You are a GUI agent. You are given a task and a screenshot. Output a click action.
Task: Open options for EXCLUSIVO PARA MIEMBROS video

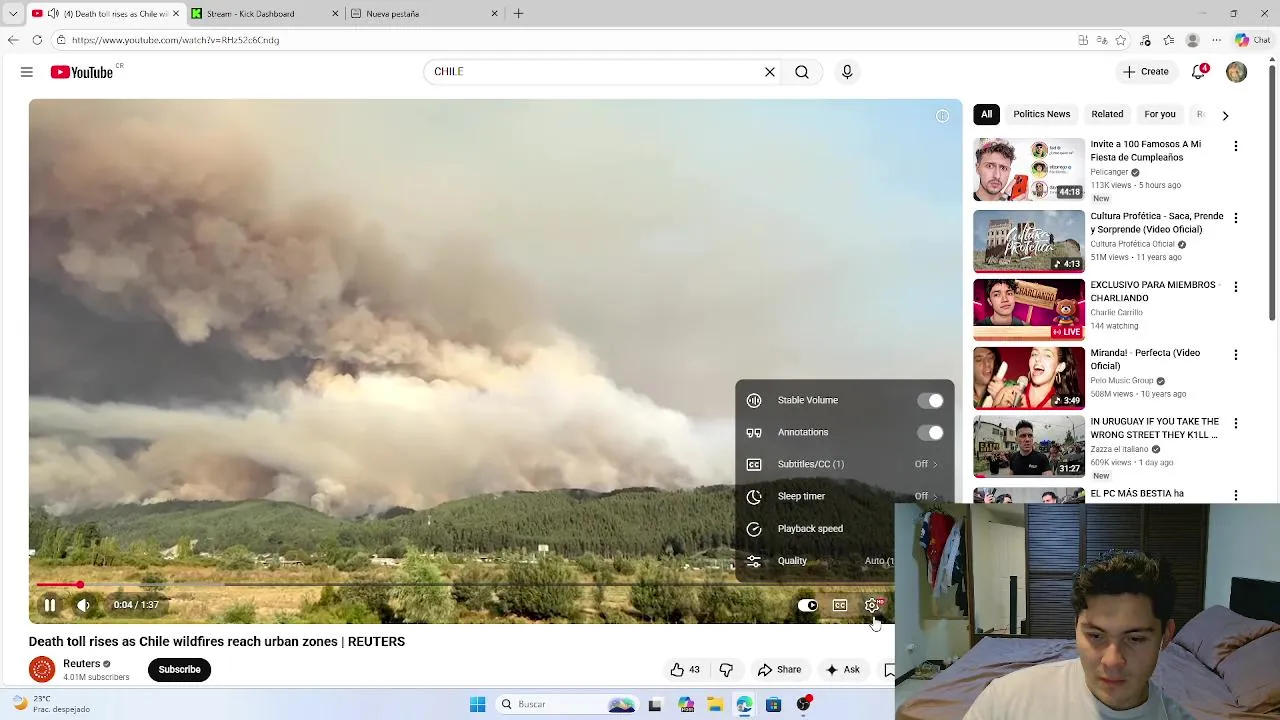tap(1235, 287)
